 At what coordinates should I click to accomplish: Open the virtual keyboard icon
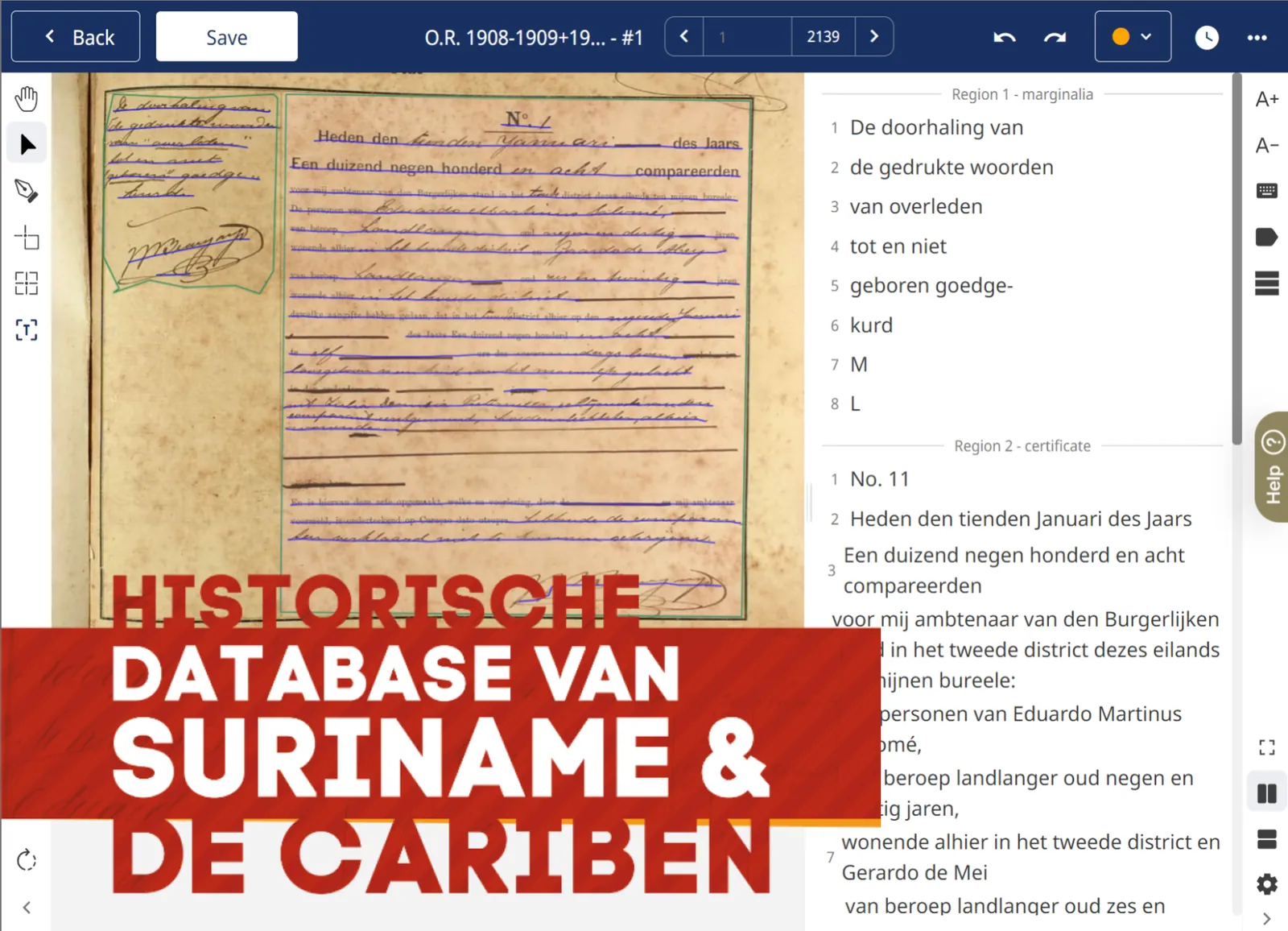1267,191
